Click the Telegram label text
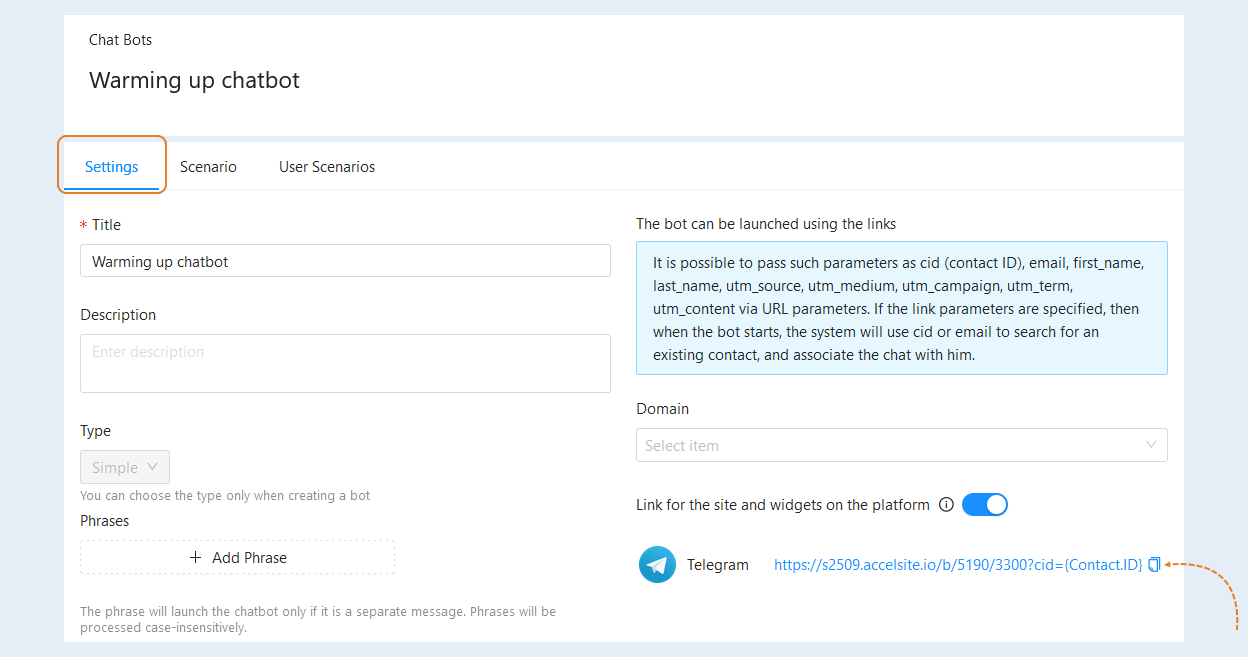 (x=717, y=565)
